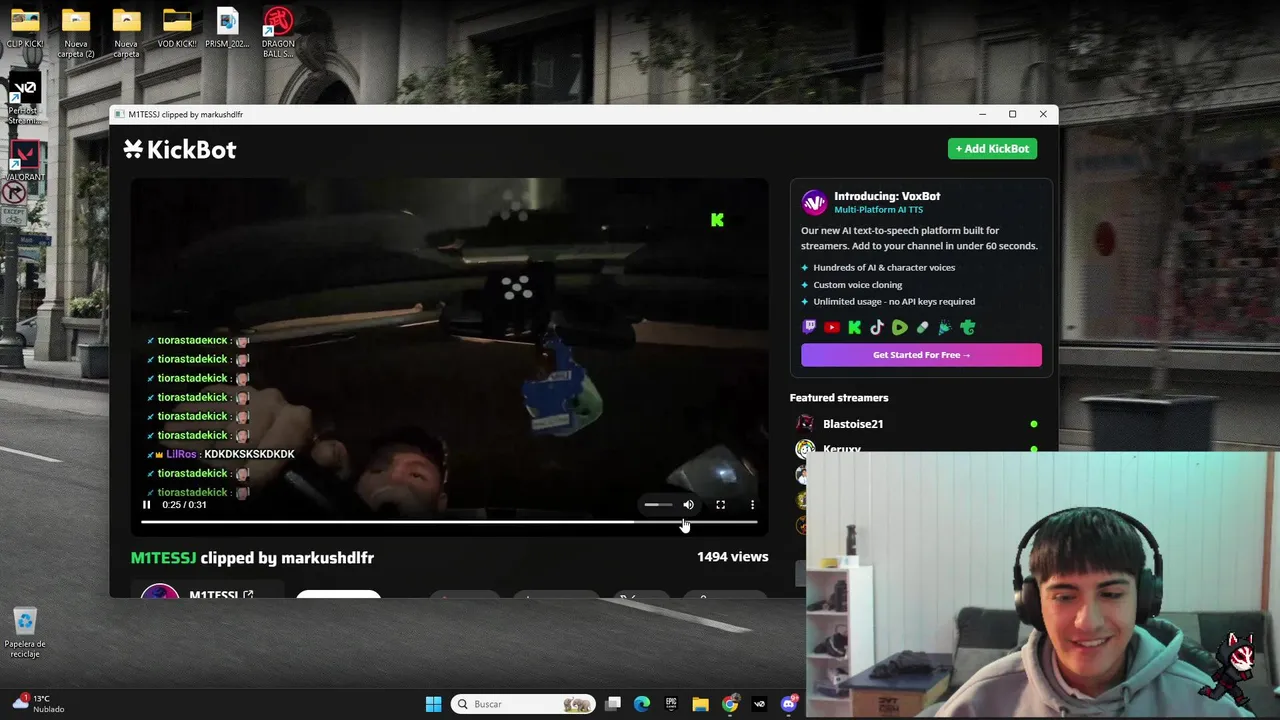This screenshot has height=720, width=1280.
Task: Click the Rumble play icon in VoxBot card
Action: click(x=900, y=327)
